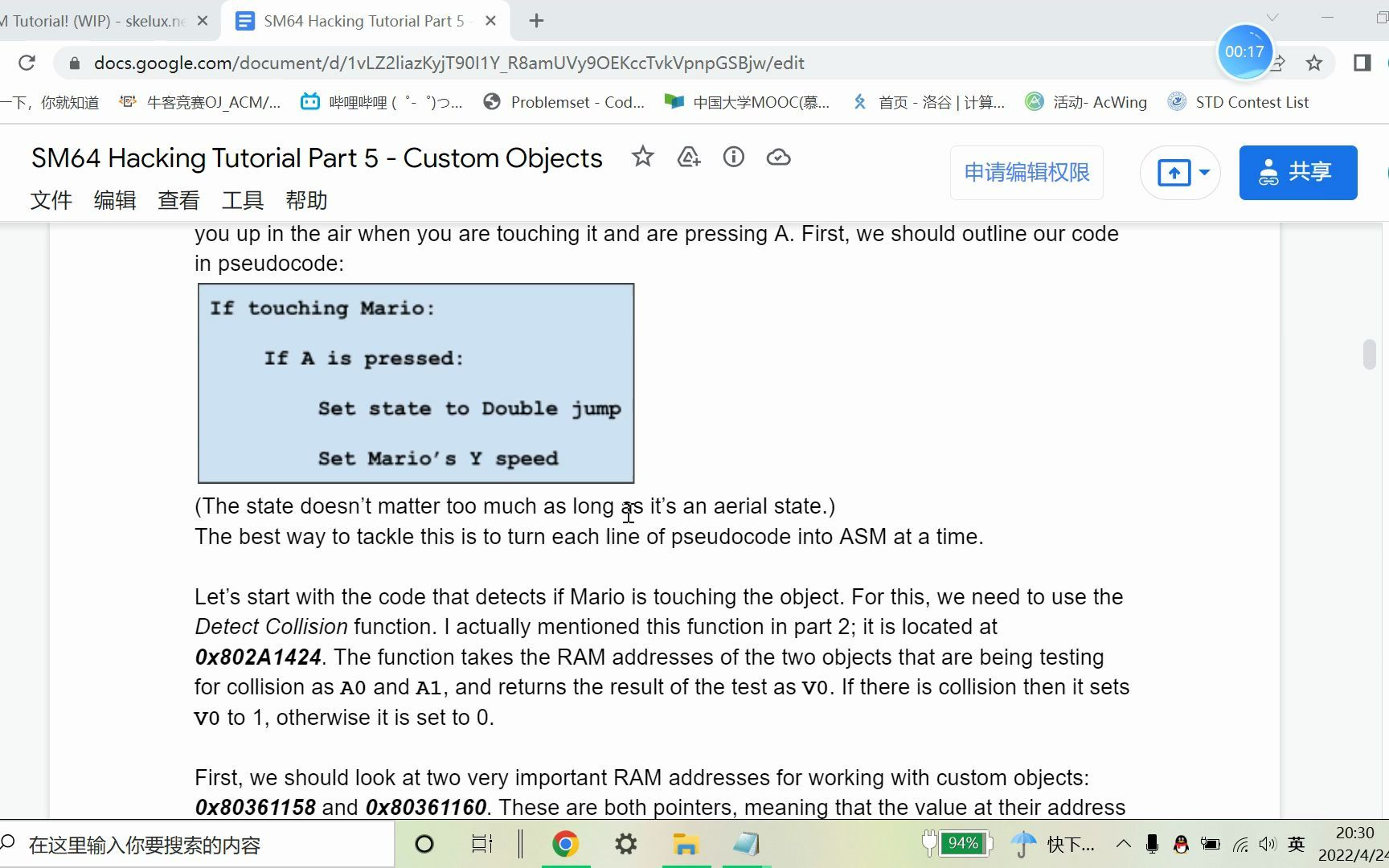Image resolution: width=1389 pixels, height=868 pixels.
Task: Click the present to meeting icon
Action: click(x=1174, y=172)
